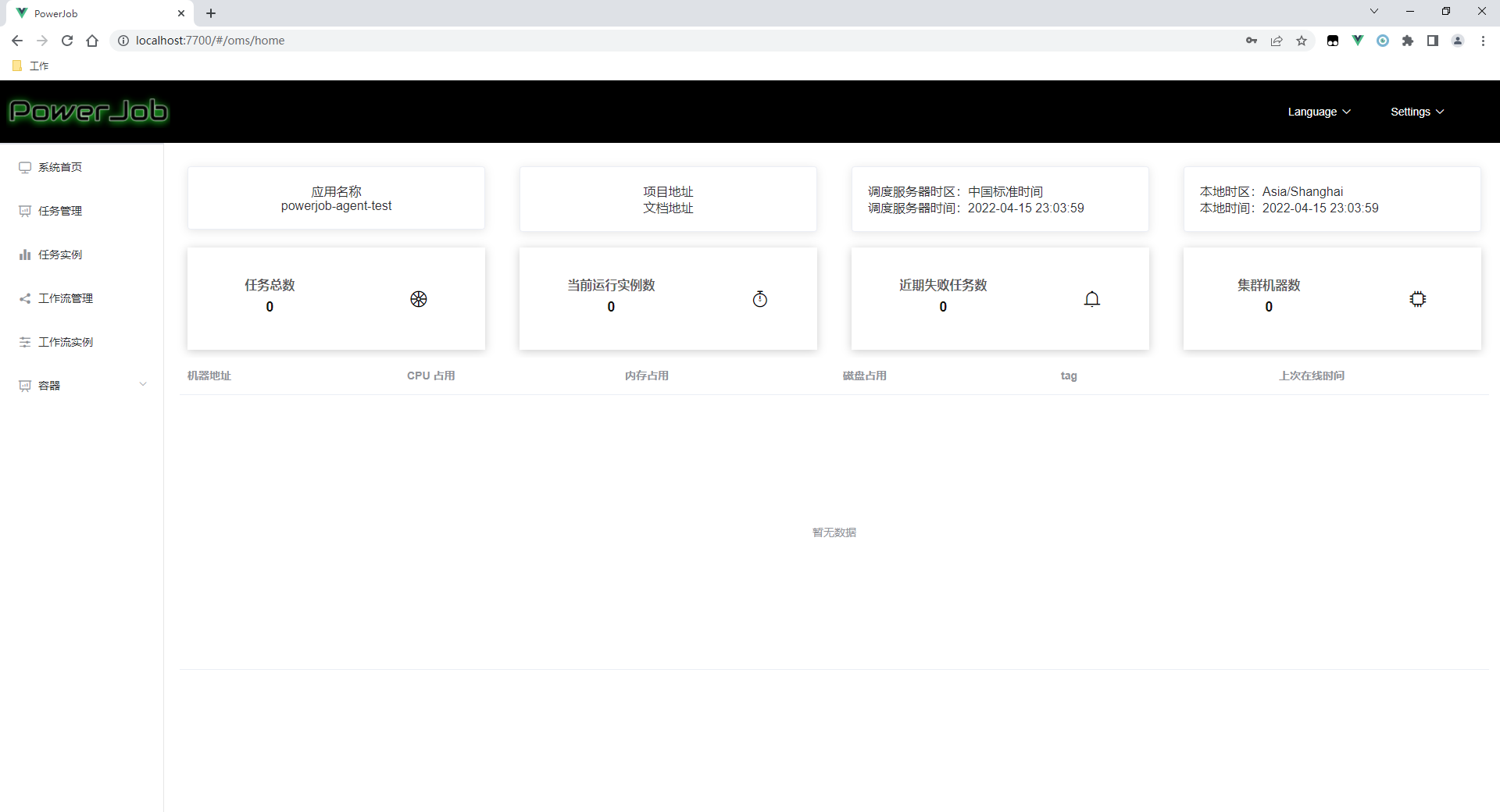Click the share icon in address bar

[x=1277, y=40]
